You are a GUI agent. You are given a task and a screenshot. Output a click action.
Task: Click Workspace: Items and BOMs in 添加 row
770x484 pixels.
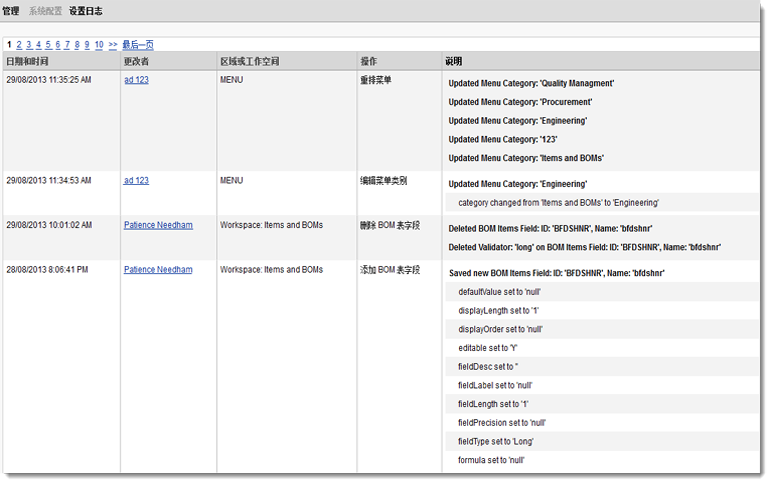click(271, 269)
